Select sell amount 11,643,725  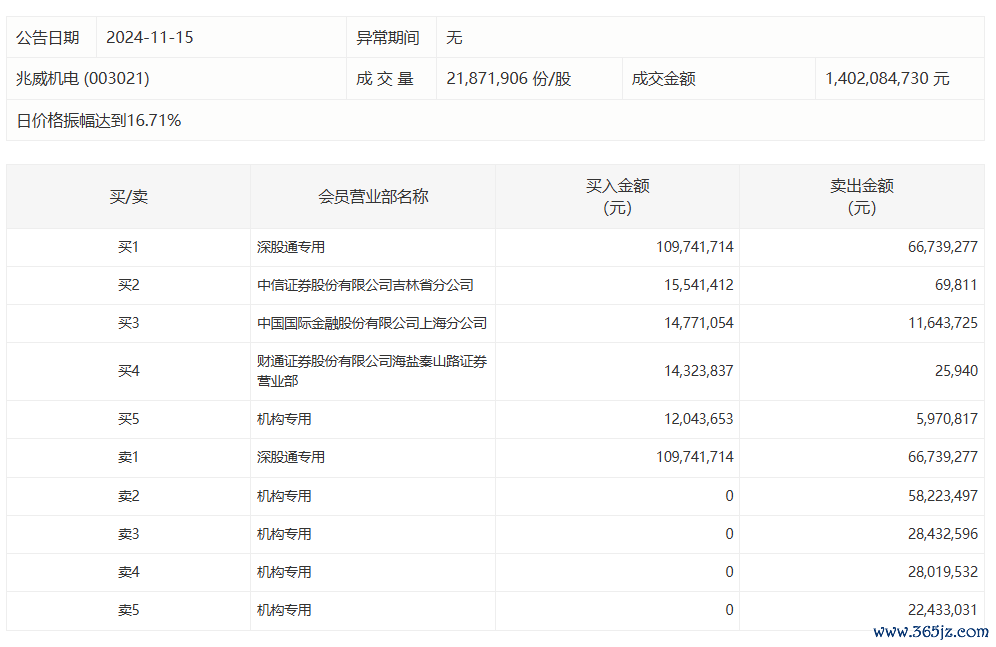943,323
